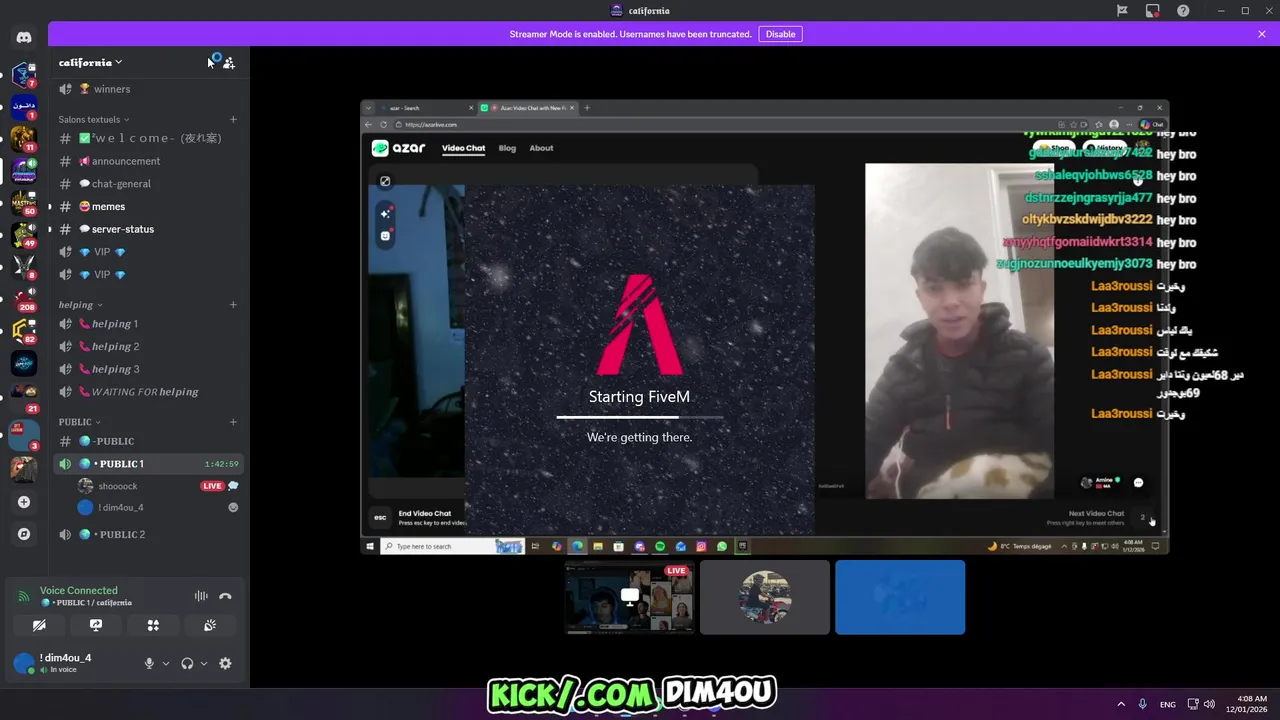Select the blue participant tile

pos(900,597)
